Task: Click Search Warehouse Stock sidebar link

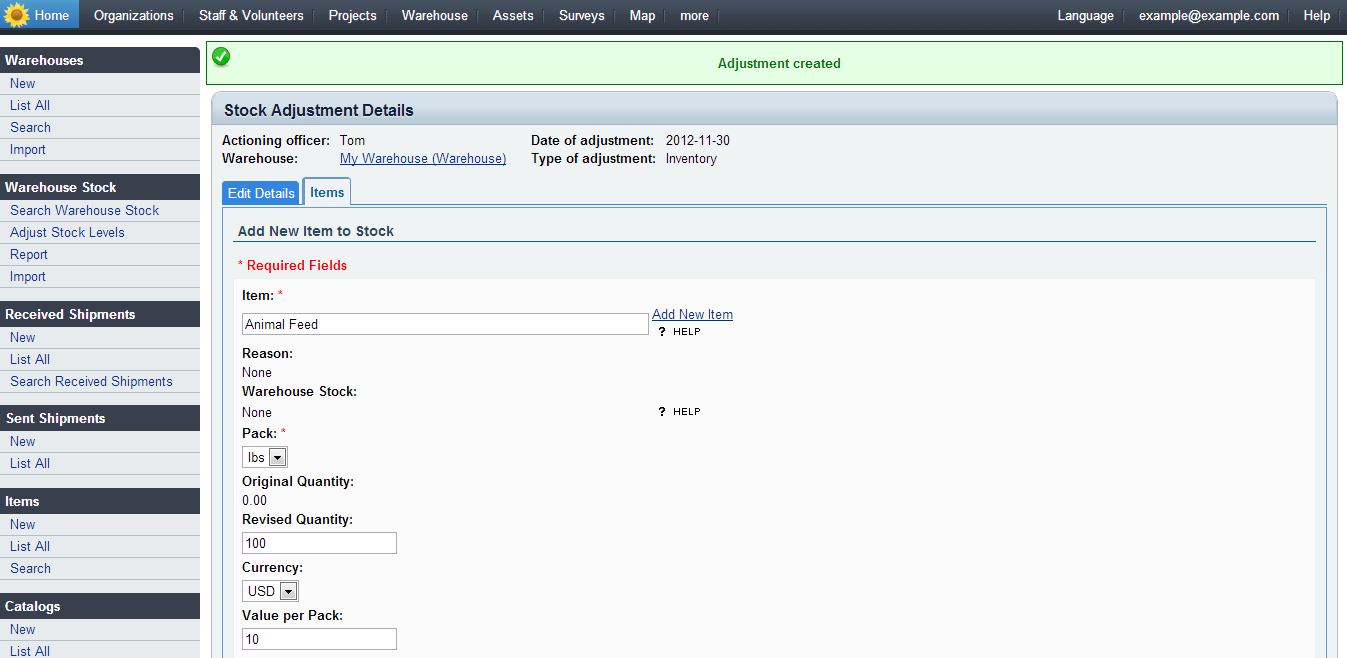Action: pyautogui.click(x=85, y=210)
